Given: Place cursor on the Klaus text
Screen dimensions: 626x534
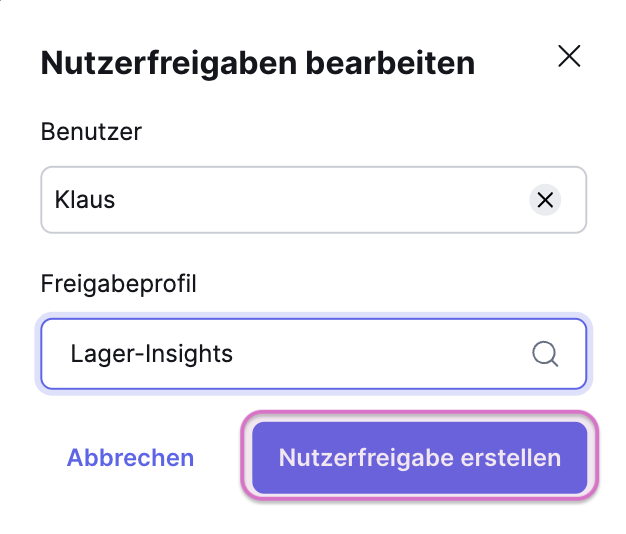Looking at the screenshot, I should point(86,200).
